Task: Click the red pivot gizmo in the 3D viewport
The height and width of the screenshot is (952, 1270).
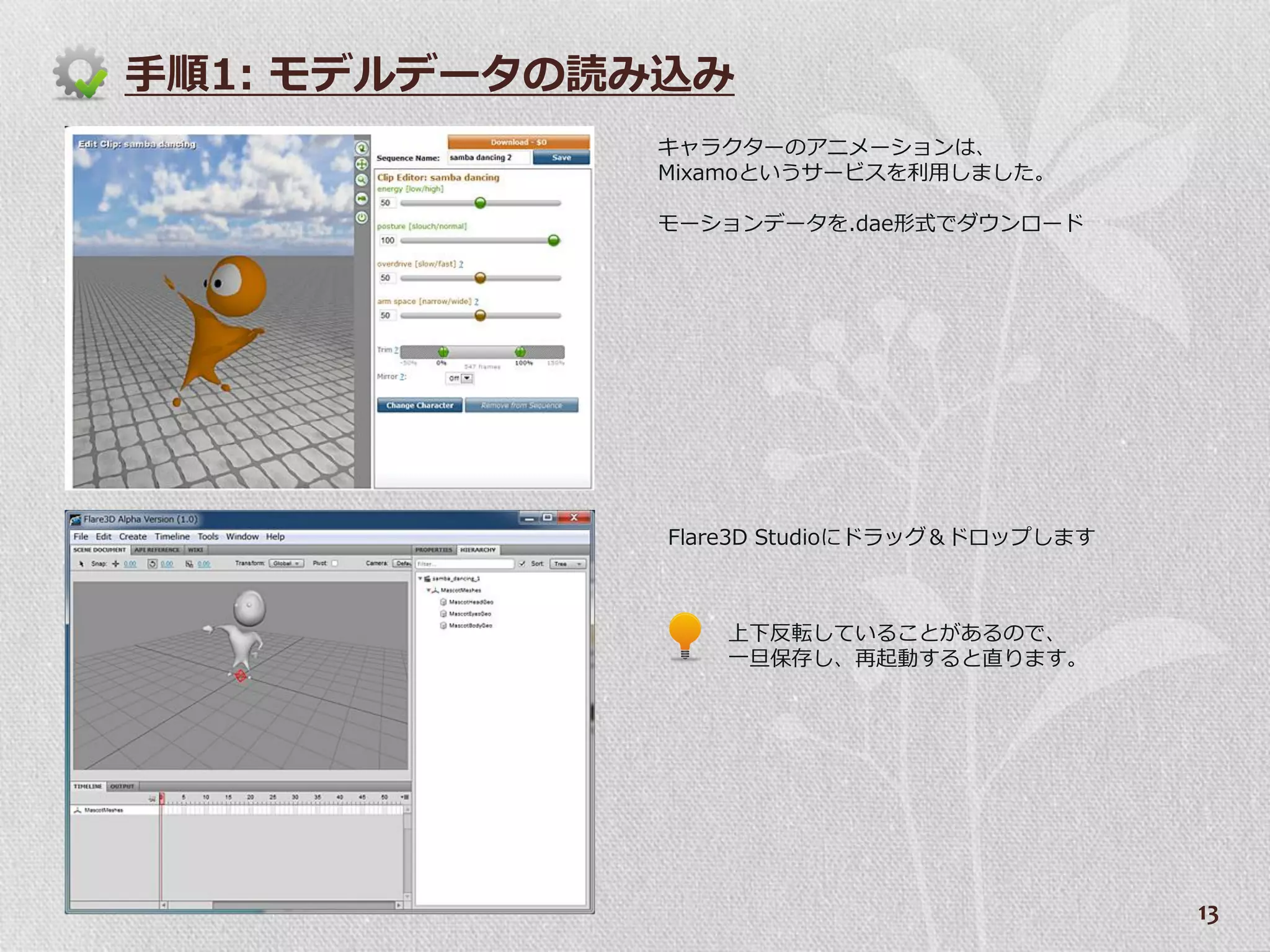Action: pos(241,676)
